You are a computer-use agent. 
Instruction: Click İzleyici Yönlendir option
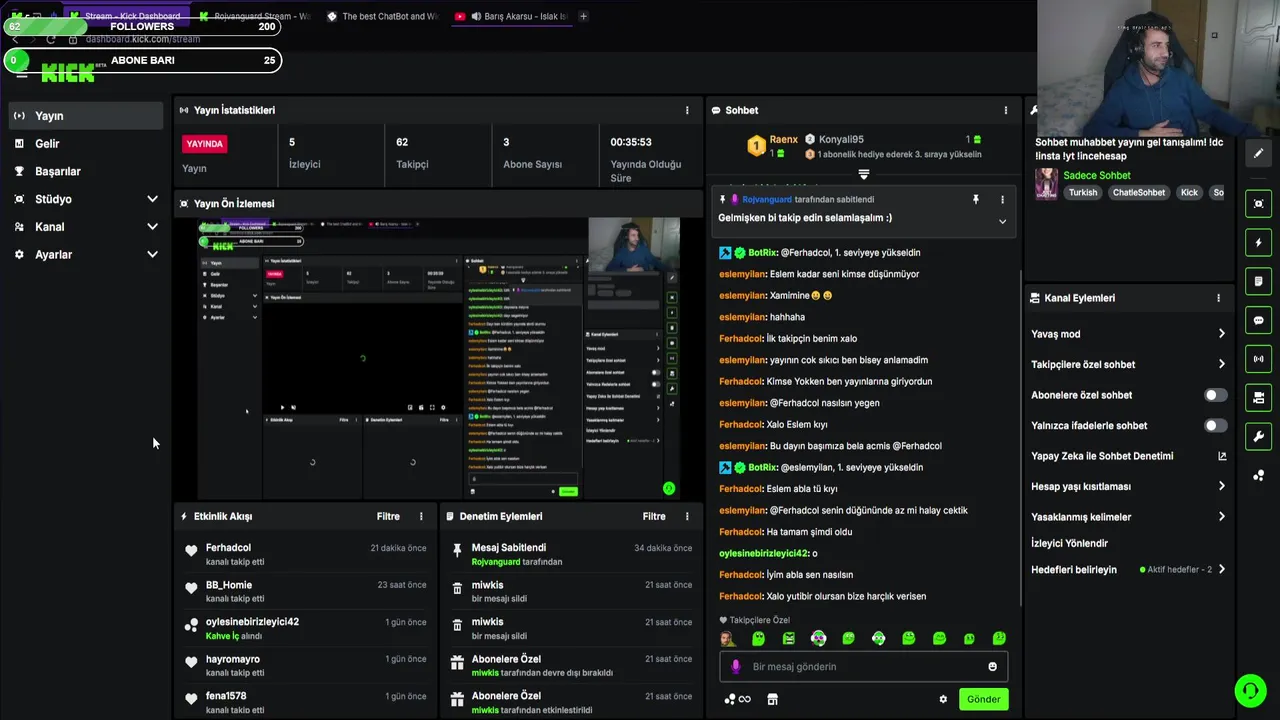[1069, 543]
